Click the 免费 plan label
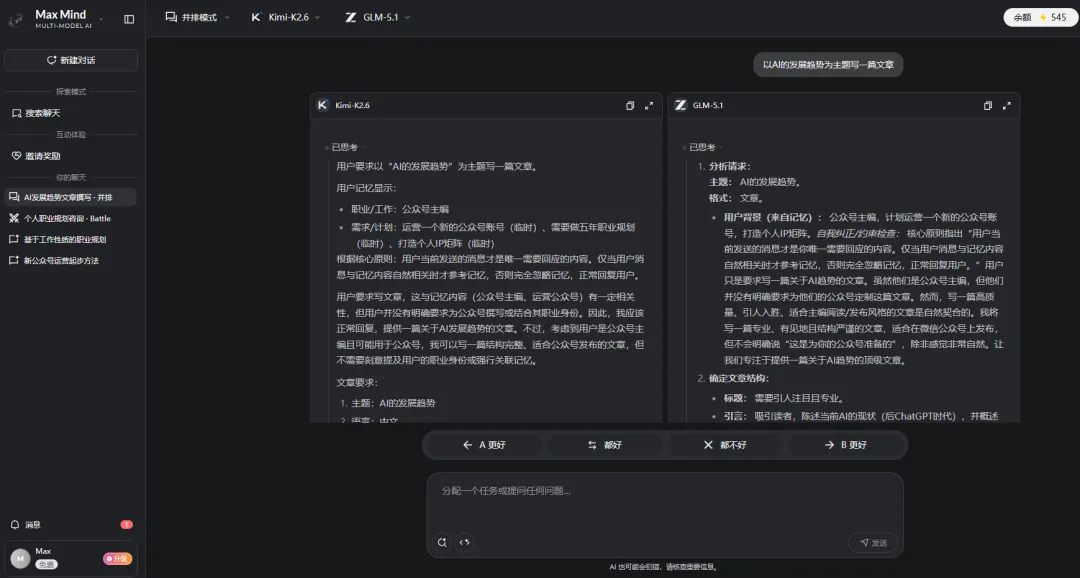The height and width of the screenshot is (578, 1080). click(x=46, y=564)
